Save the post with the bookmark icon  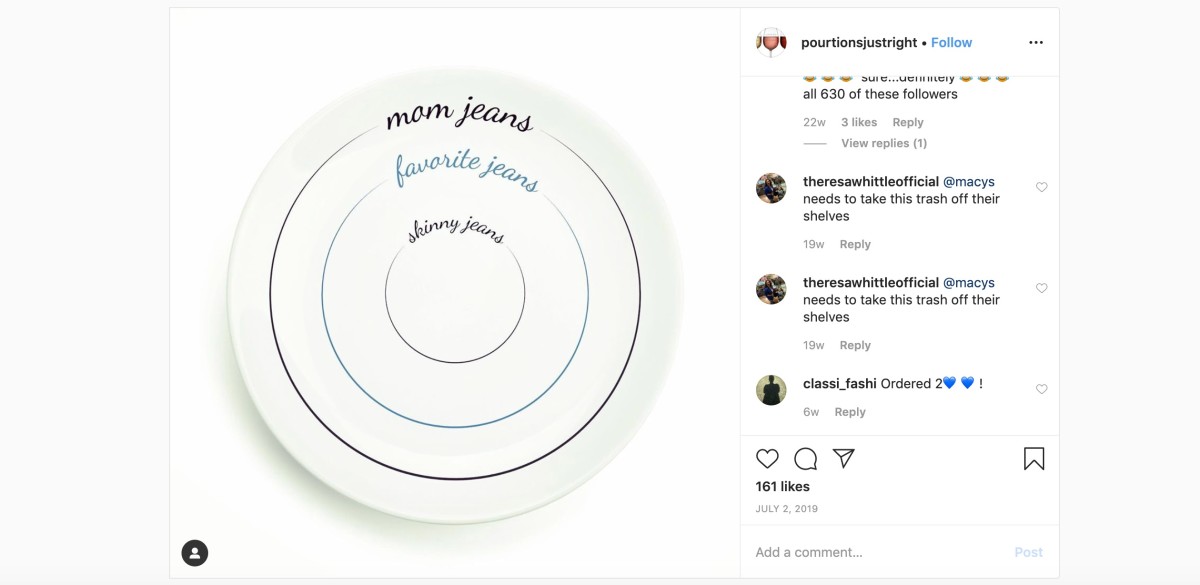coord(1034,459)
